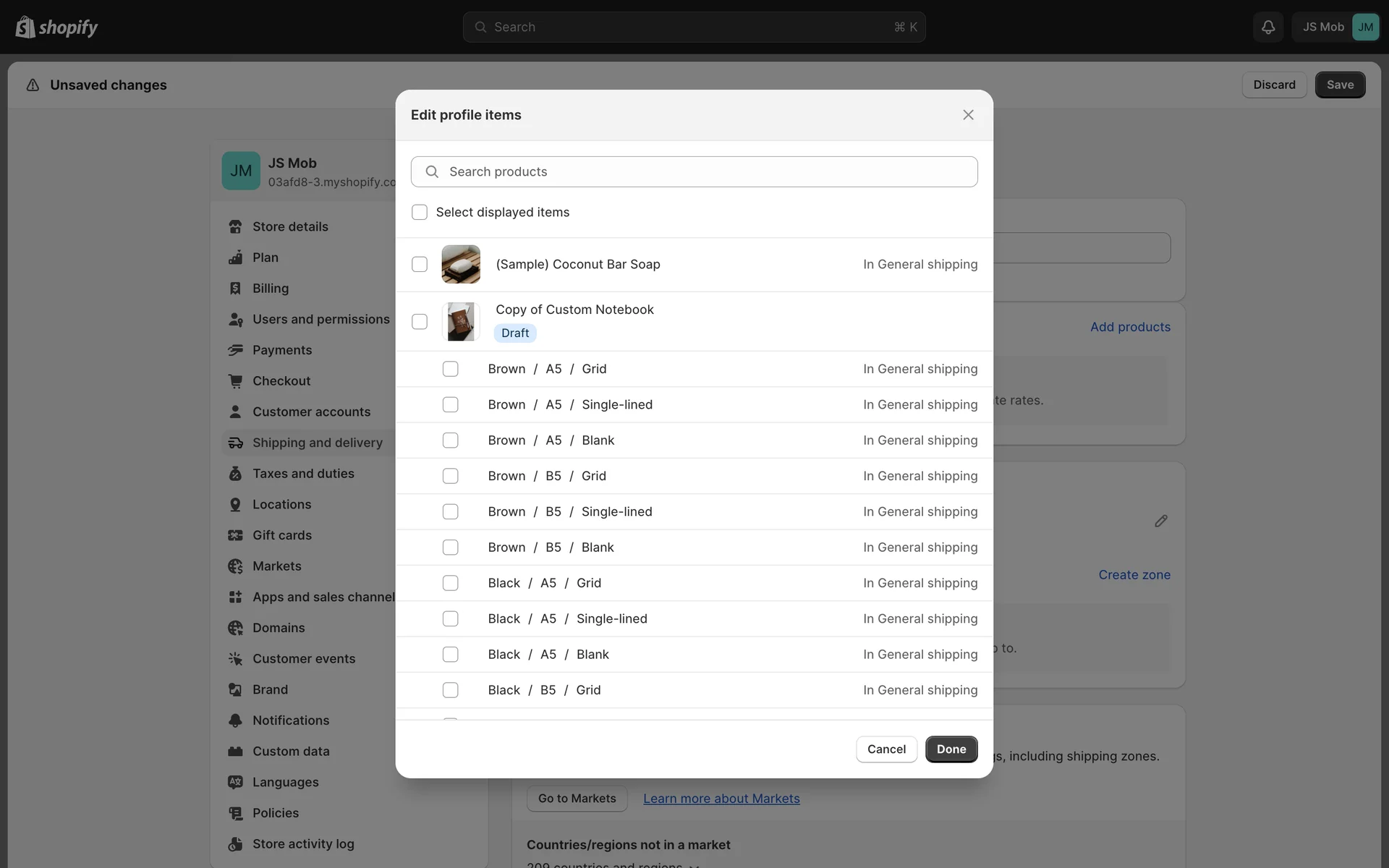
Task: Open JS Mob account menu
Action: coord(1335,27)
